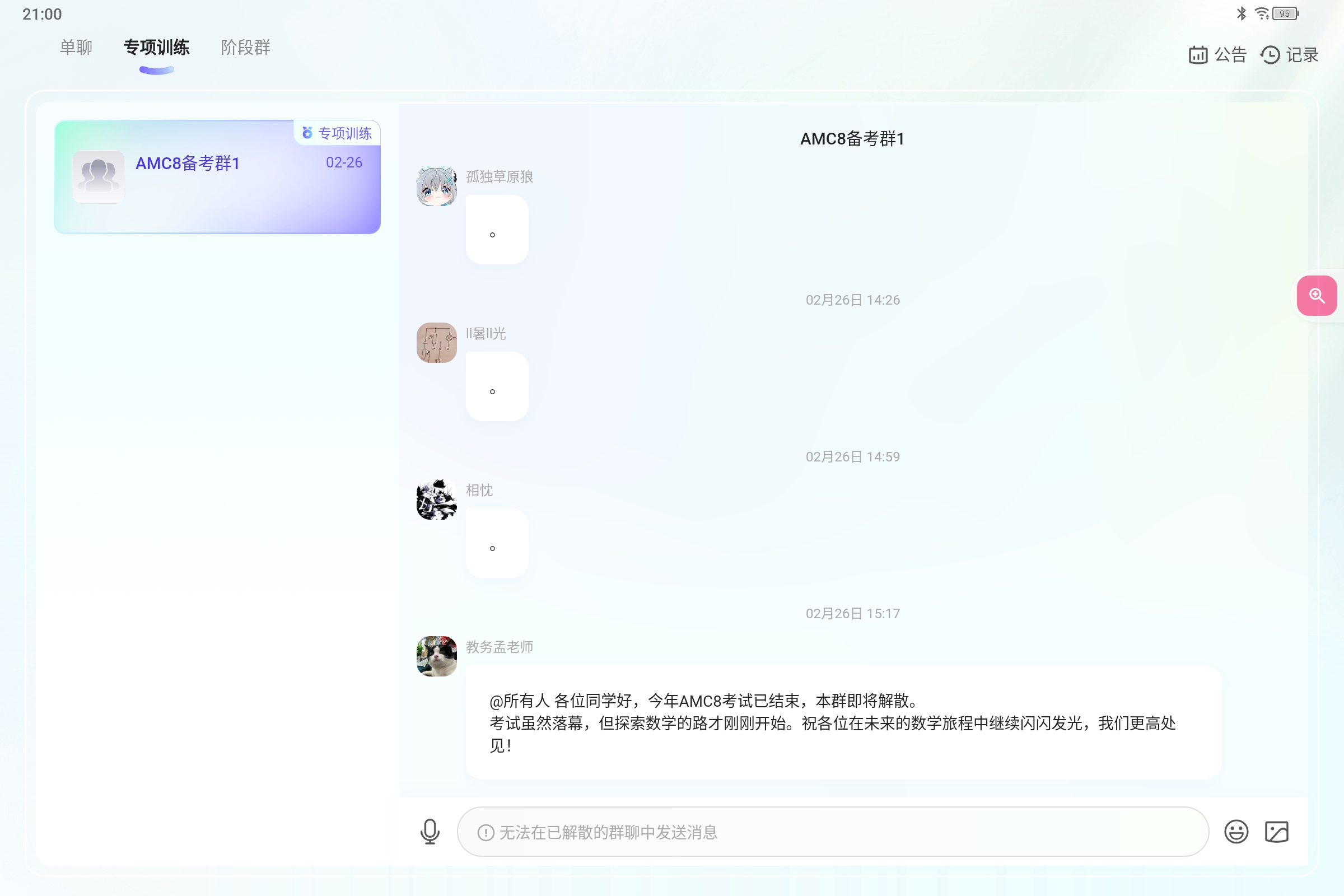
Task: Click 教务孟老师's group dismissal message
Action: click(843, 722)
